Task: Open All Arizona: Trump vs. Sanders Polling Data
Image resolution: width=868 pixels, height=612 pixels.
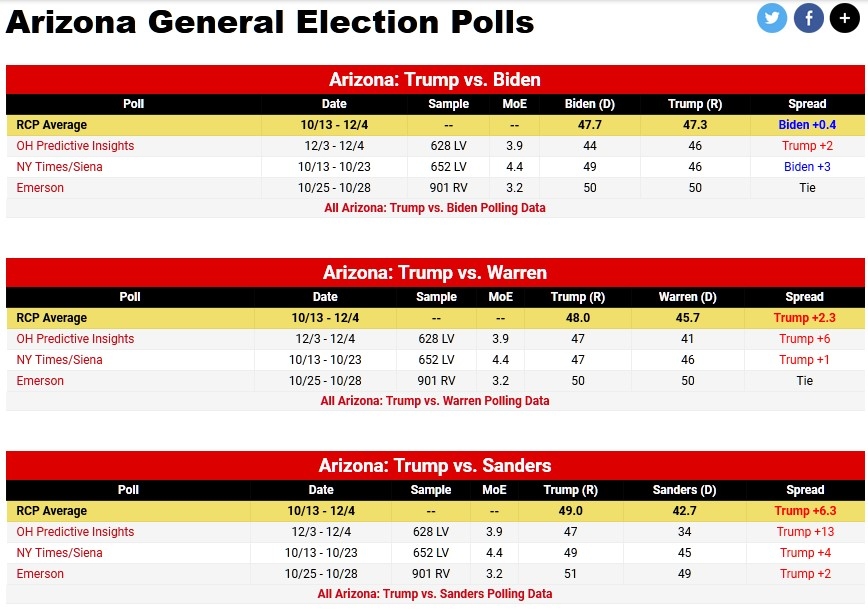Action: coord(435,594)
